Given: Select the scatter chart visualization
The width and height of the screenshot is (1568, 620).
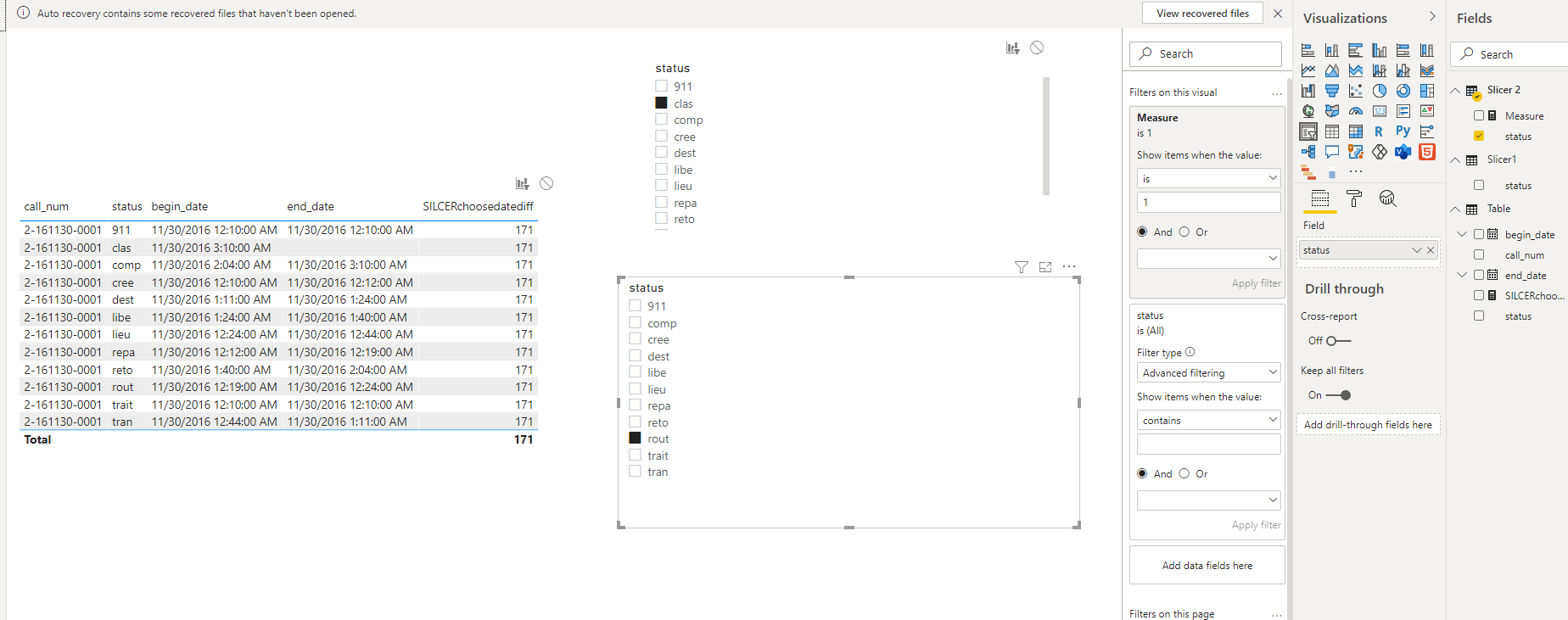Looking at the screenshot, I should pyautogui.click(x=1356, y=91).
